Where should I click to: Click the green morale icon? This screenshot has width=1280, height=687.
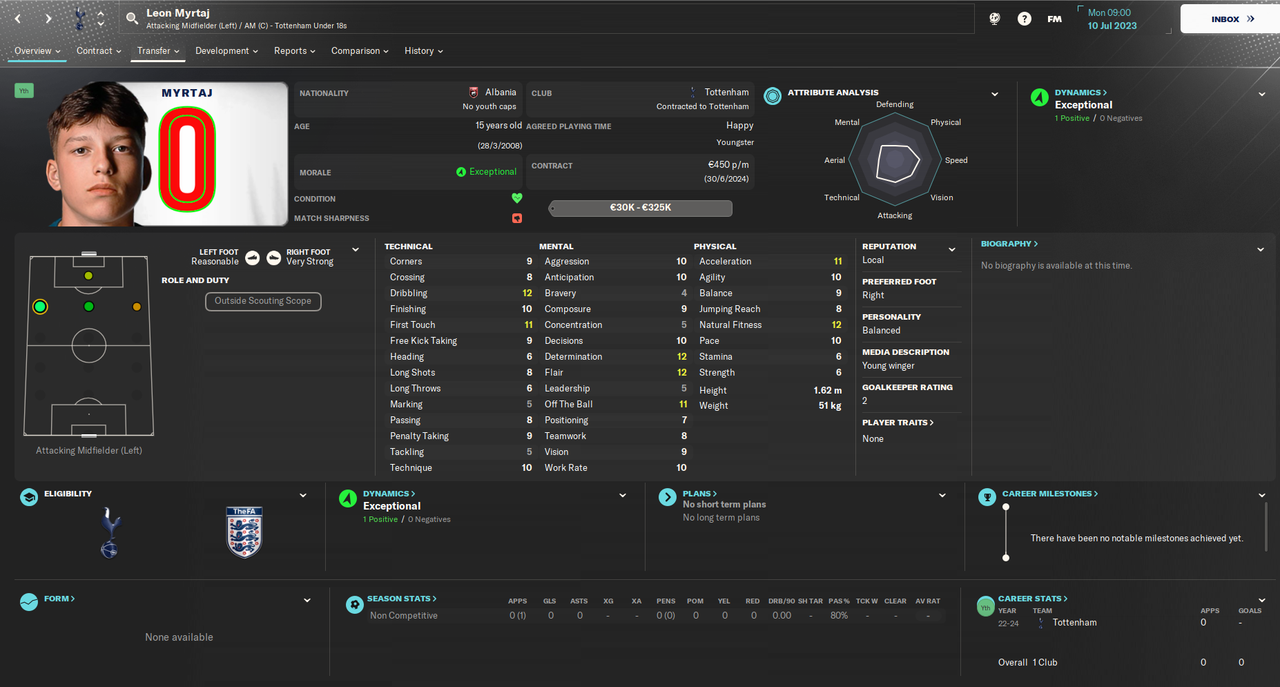[461, 172]
